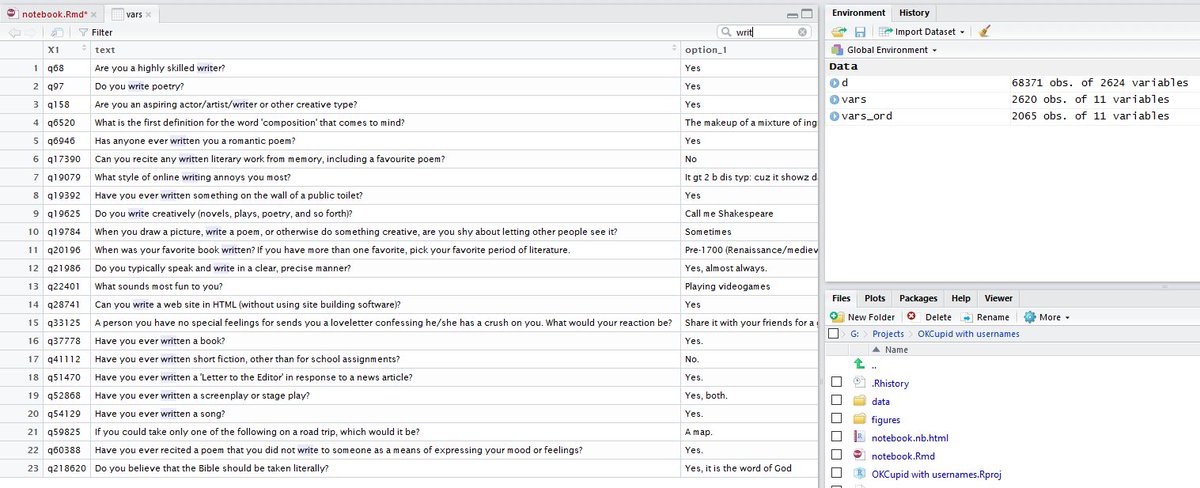Open the .Rhistory file

(890, 383)
